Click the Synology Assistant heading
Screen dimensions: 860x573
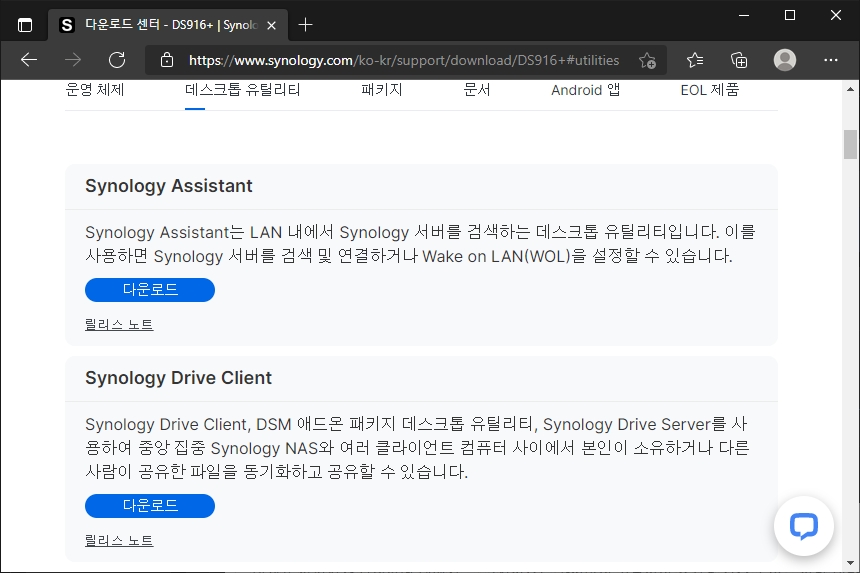[169, 186]
